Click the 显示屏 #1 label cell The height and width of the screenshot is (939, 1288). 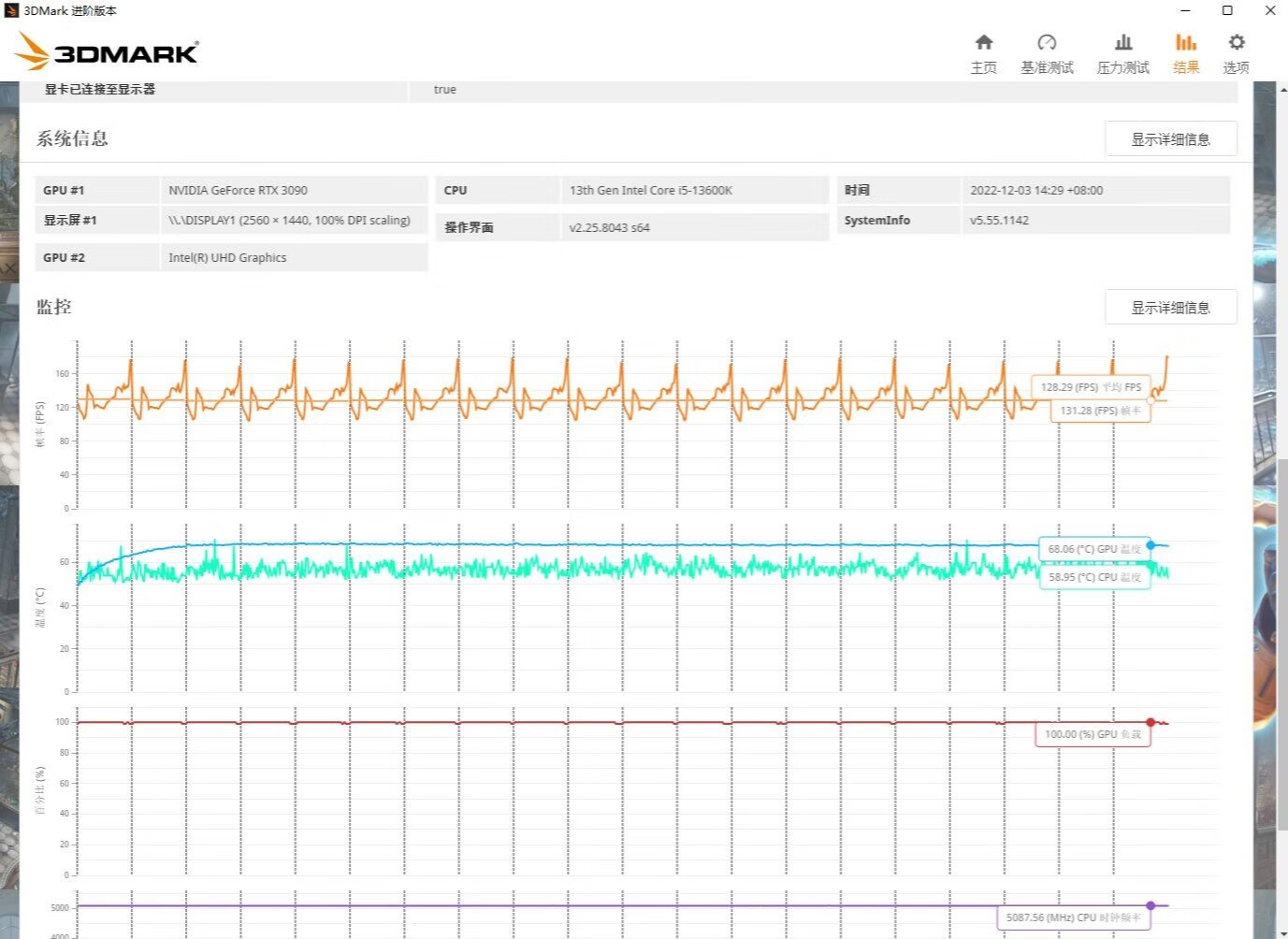[97, 220]
